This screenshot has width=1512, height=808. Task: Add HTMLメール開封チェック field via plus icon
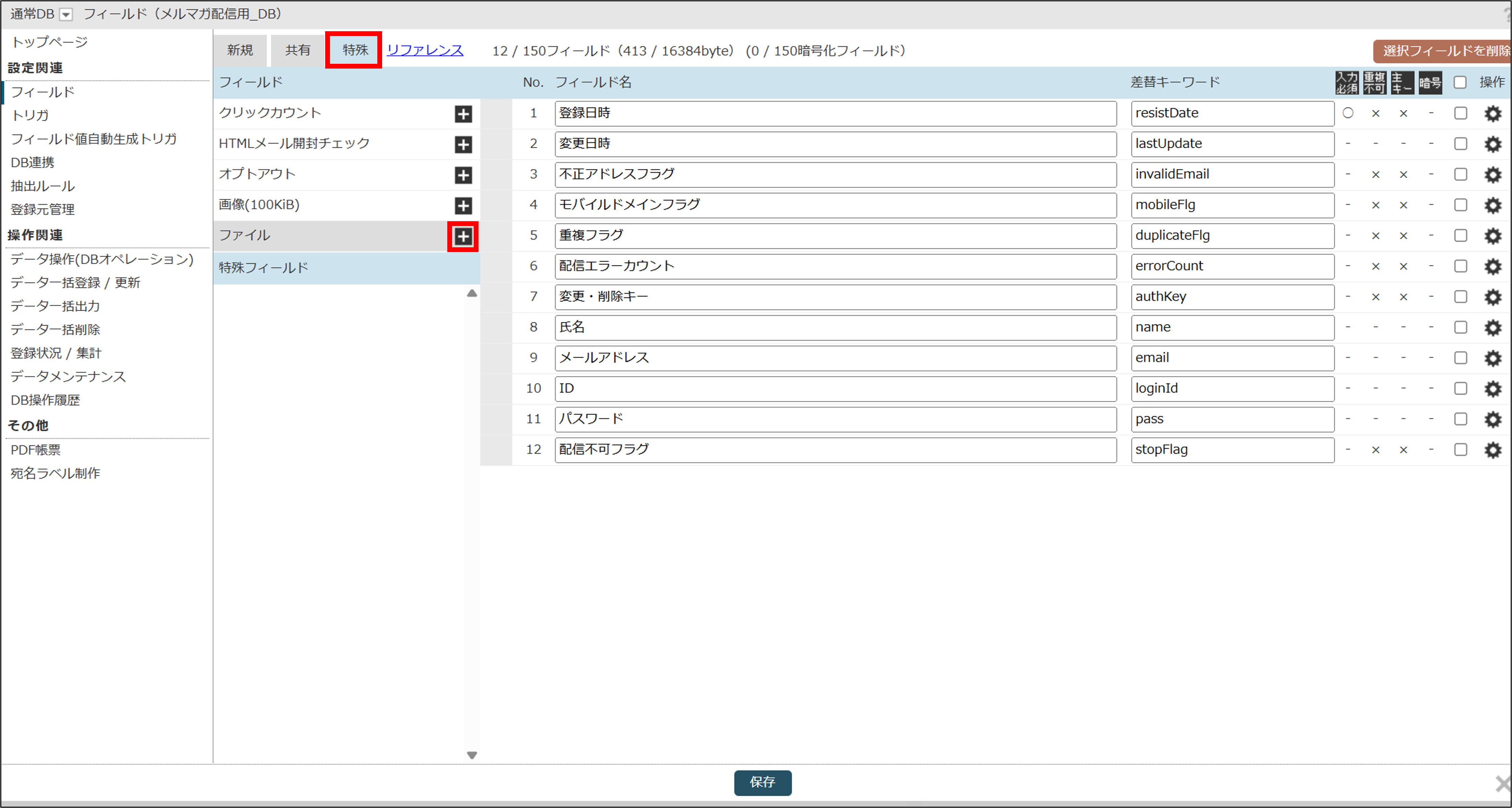coord(463,144)
